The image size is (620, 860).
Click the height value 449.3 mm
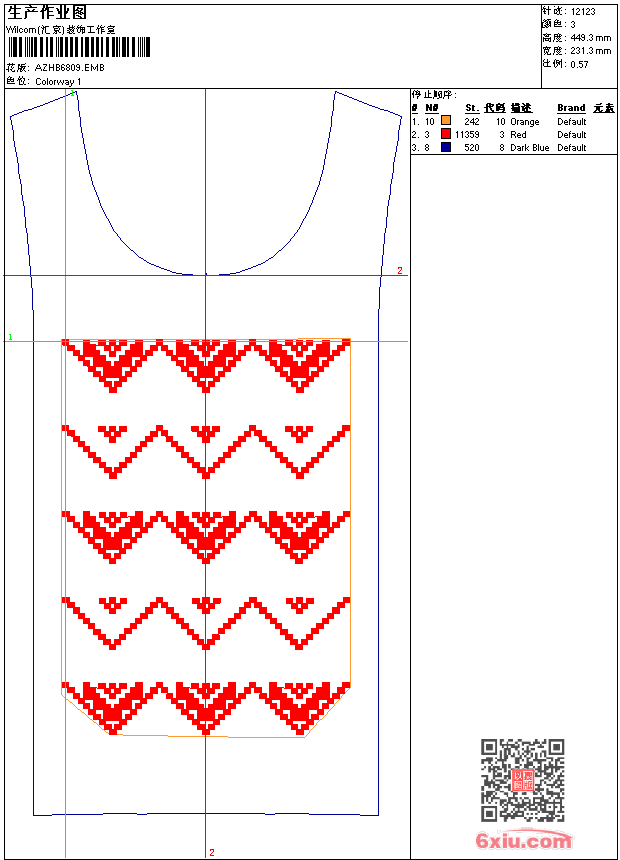coord(590,38)
